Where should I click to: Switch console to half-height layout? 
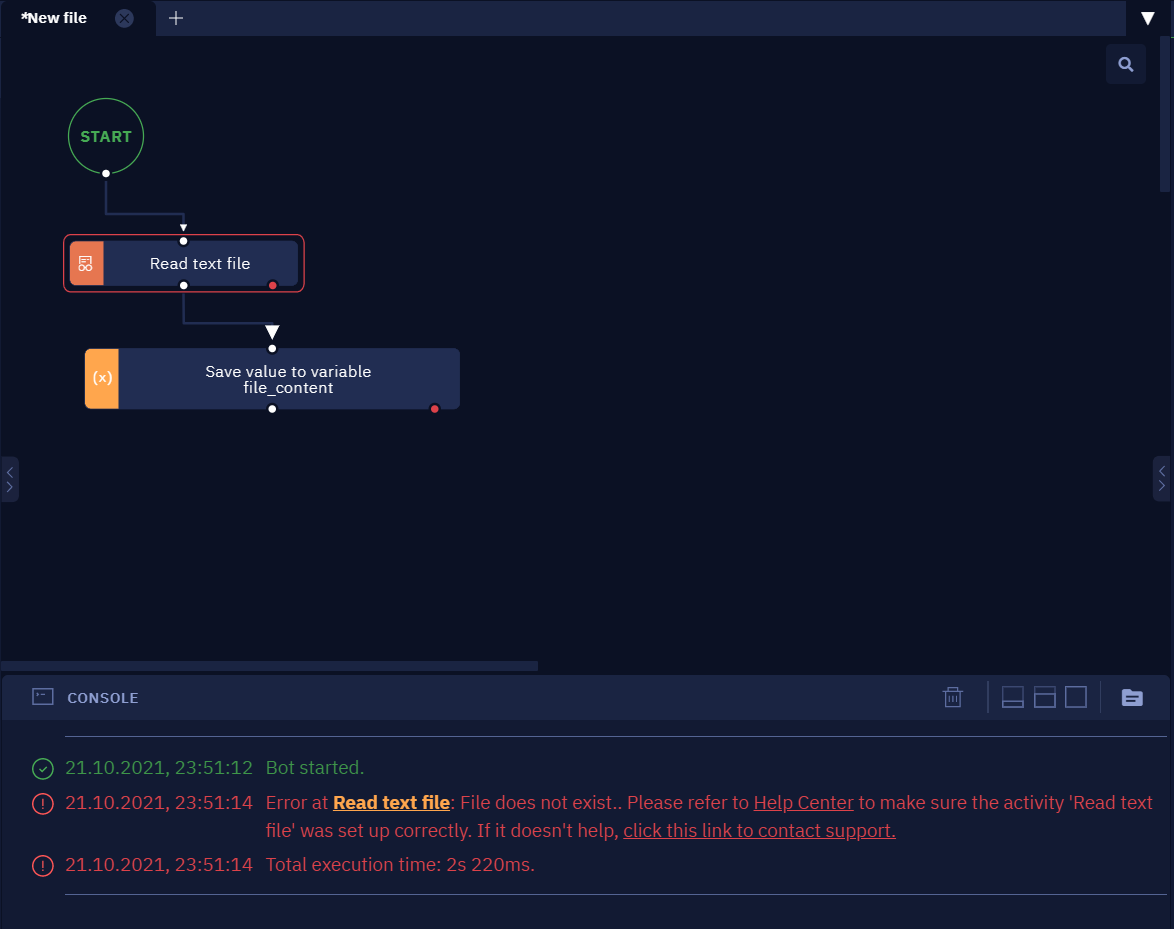(x=1044, y=697)
